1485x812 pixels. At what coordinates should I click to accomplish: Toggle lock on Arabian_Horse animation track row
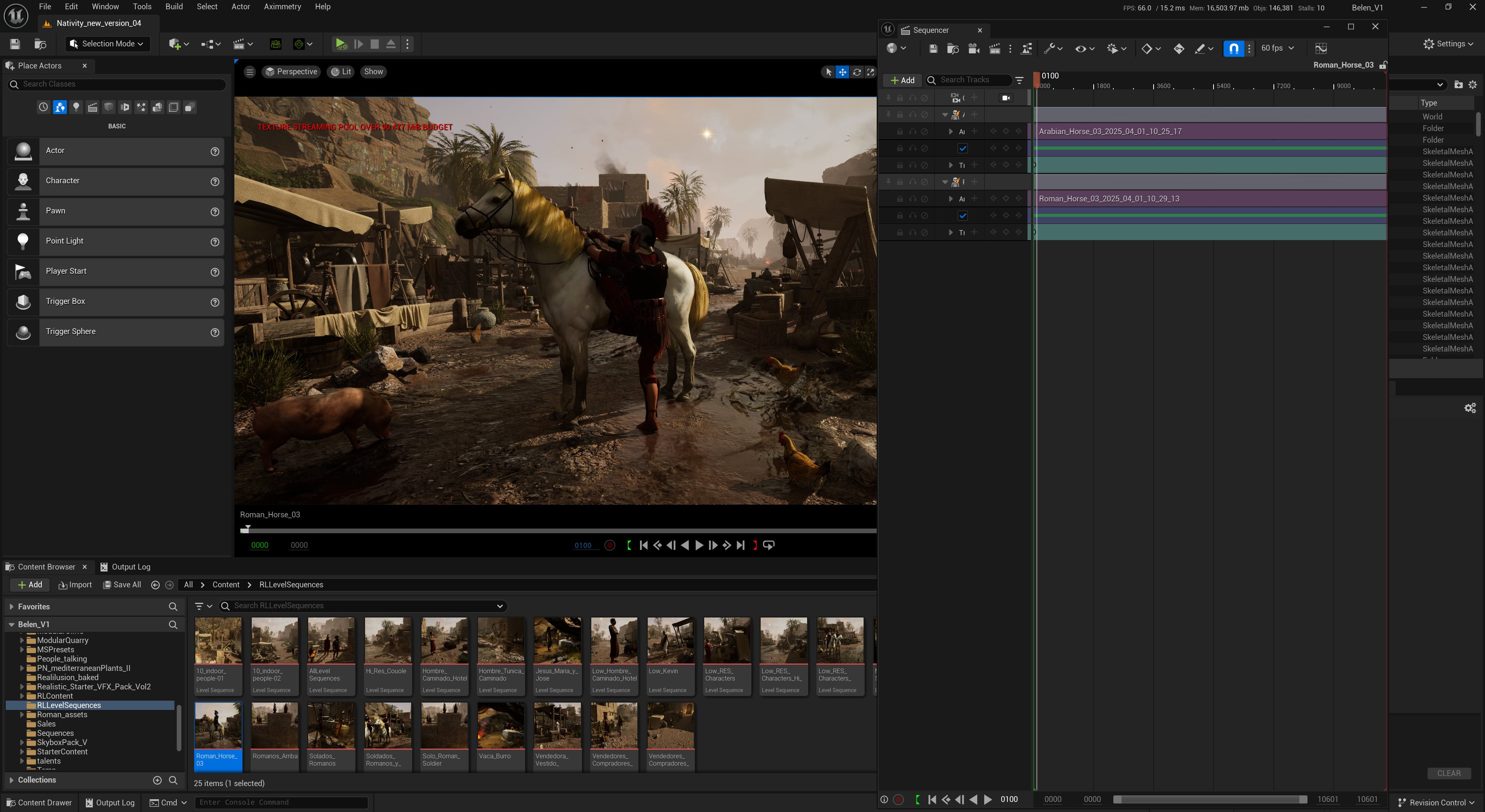pos(900,132)
